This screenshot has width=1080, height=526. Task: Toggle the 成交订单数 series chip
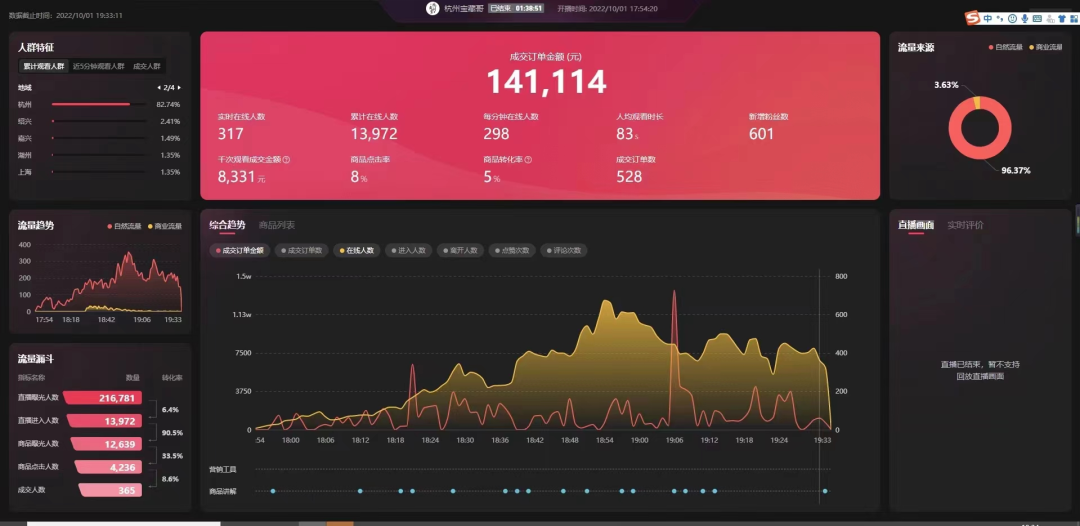click(301, 251)
